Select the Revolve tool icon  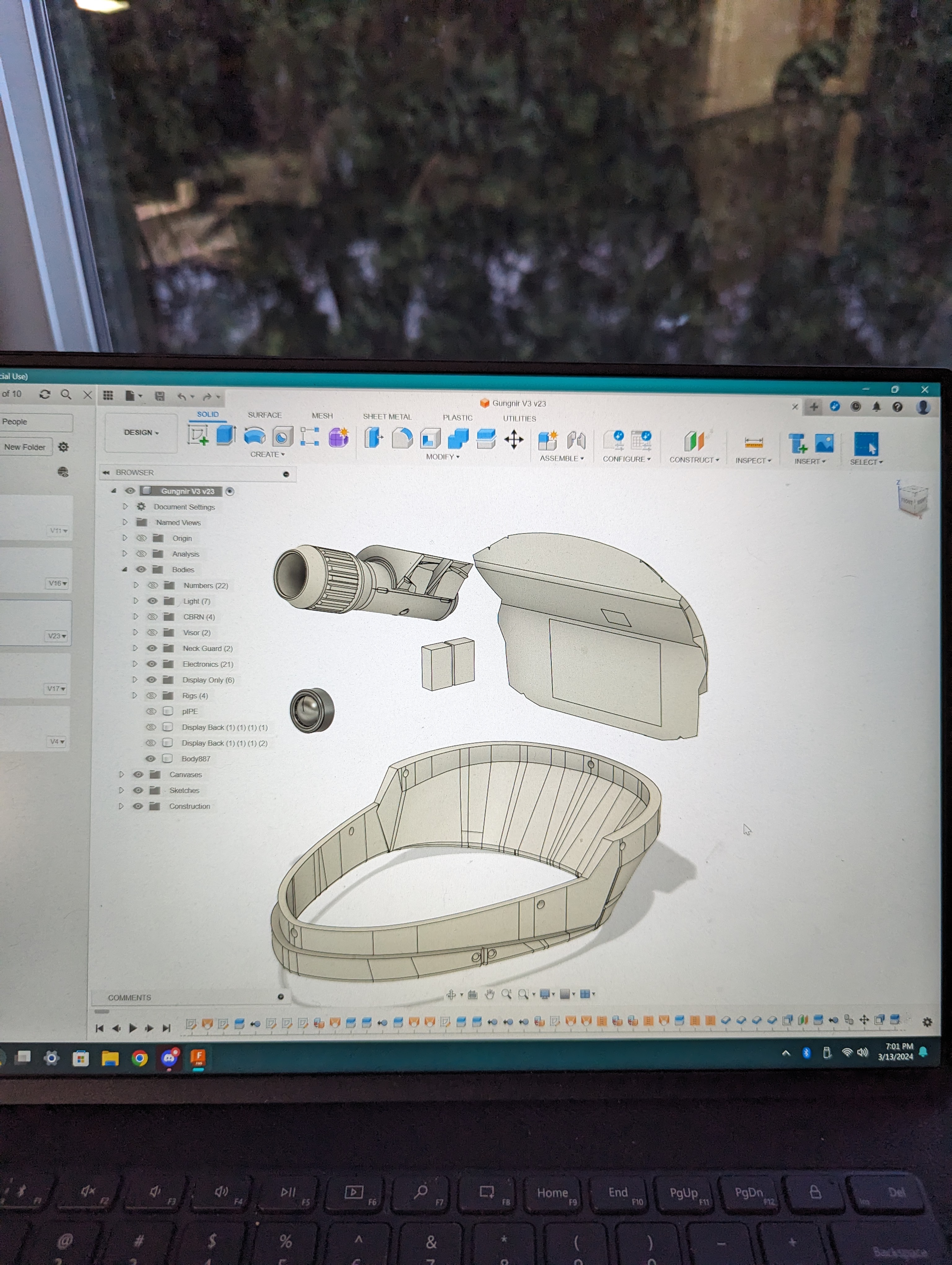(254, 437)
